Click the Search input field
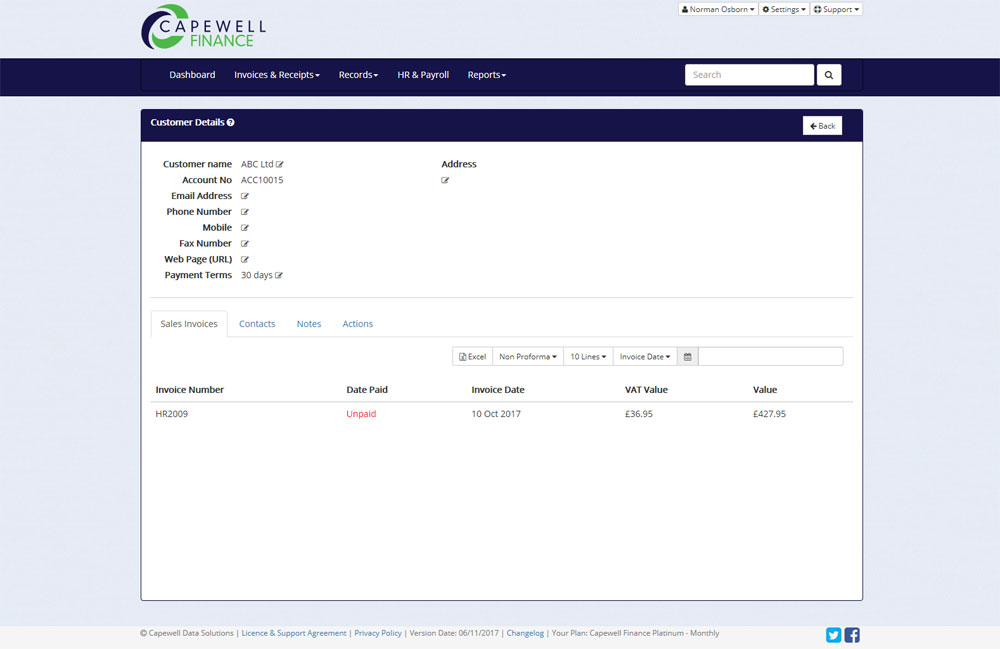This screenshot has width=1000, height=649. point(749,75)
